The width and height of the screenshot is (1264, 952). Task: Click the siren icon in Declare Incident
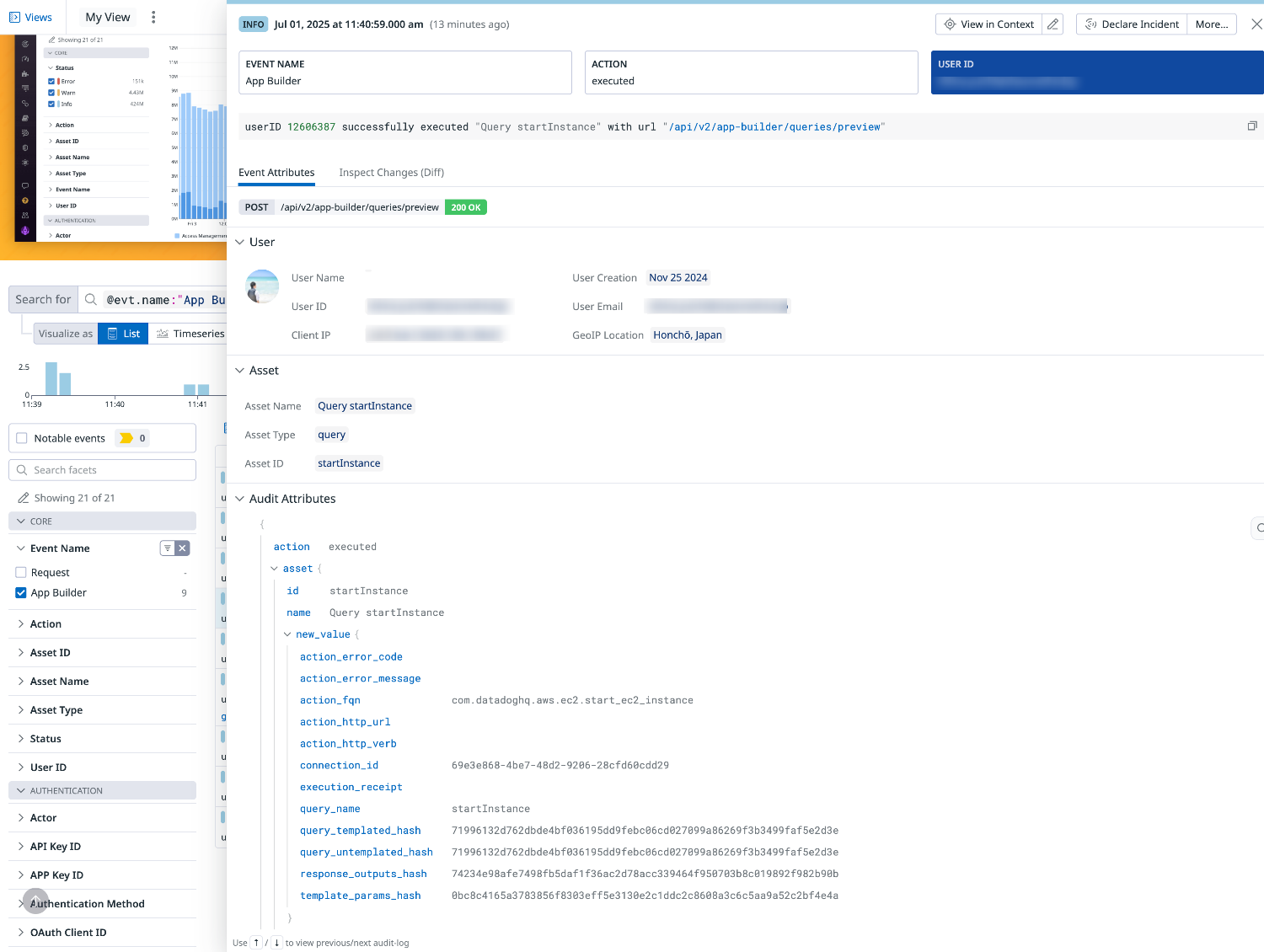tap(1090, 24)
